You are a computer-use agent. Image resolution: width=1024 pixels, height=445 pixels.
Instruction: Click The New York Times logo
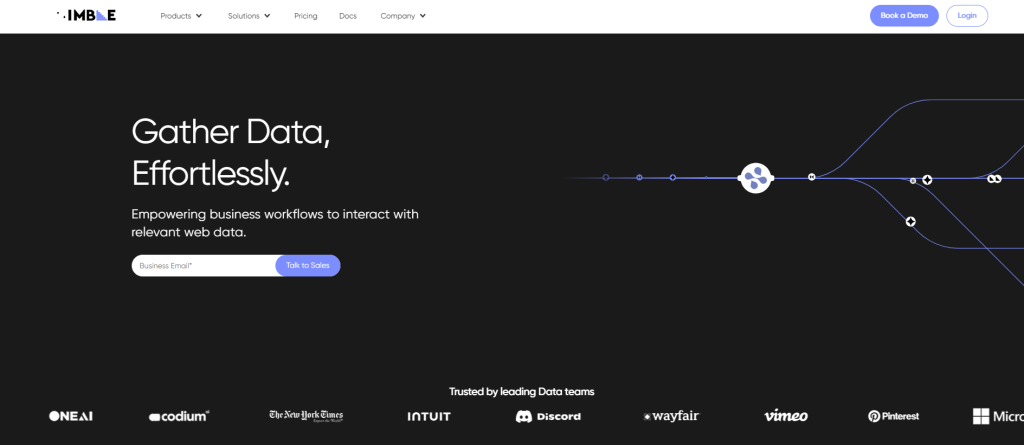point(306,416)
